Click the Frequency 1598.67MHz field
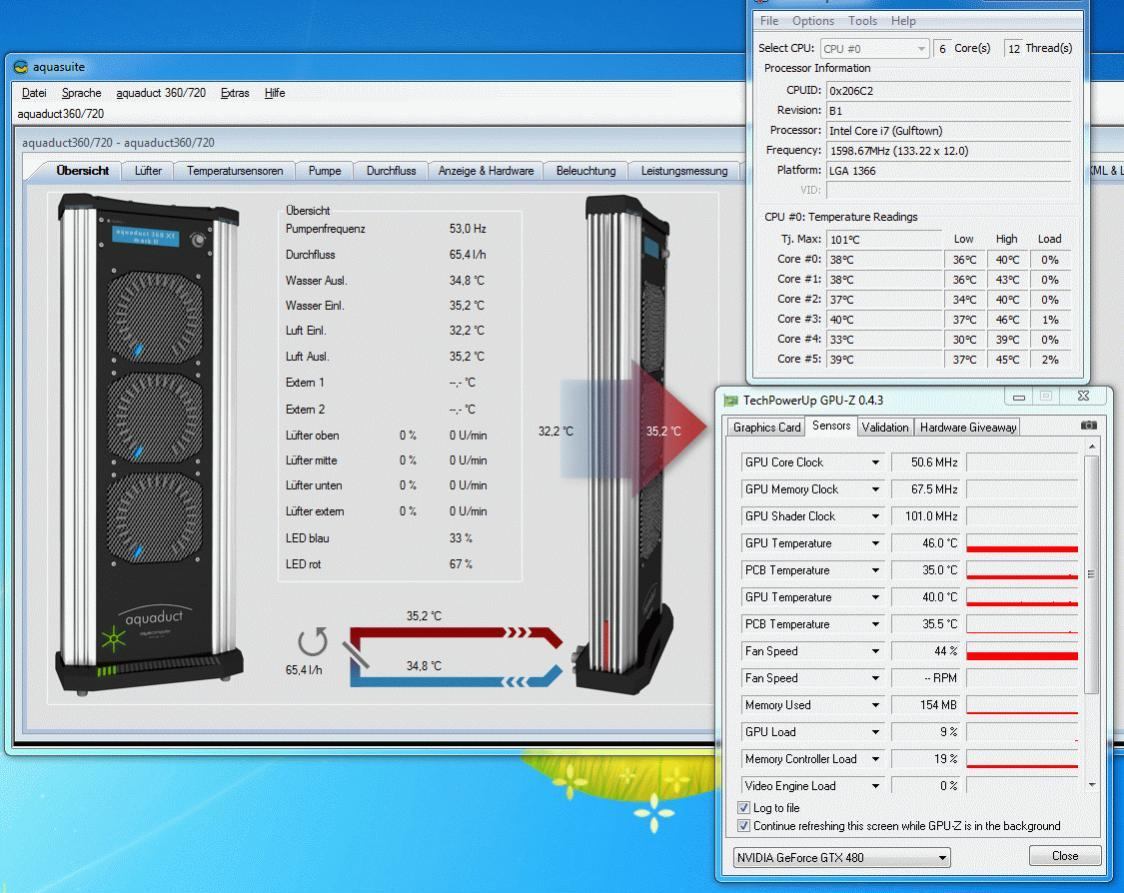The height and width of the screenshot is (893, 1124). (x=948, y=151)
